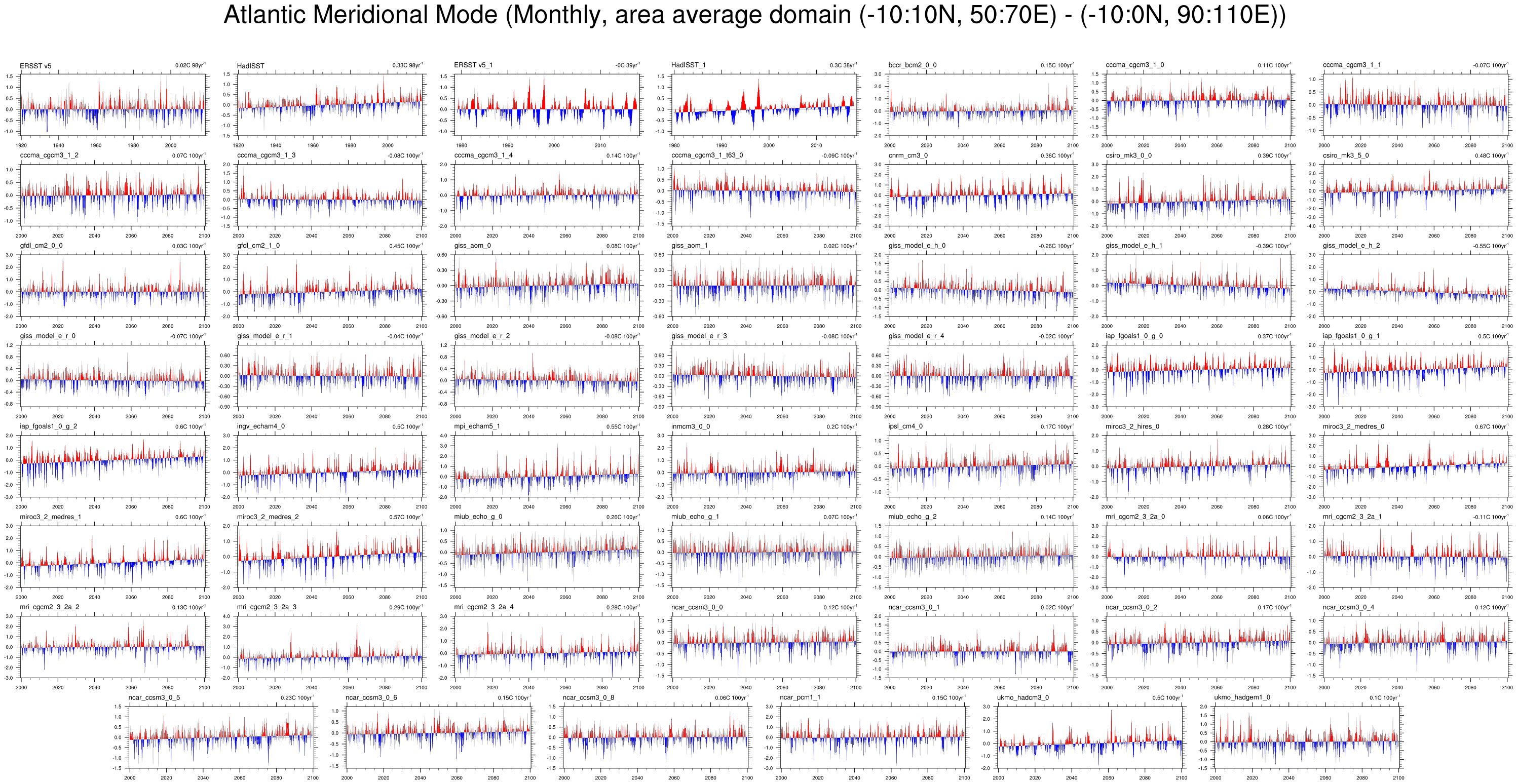Image resolution: width=1517 pixels, height=784 pixels.
Task: Click the bccr_bcm2_0_0 panel title
Action: [912, 65]
